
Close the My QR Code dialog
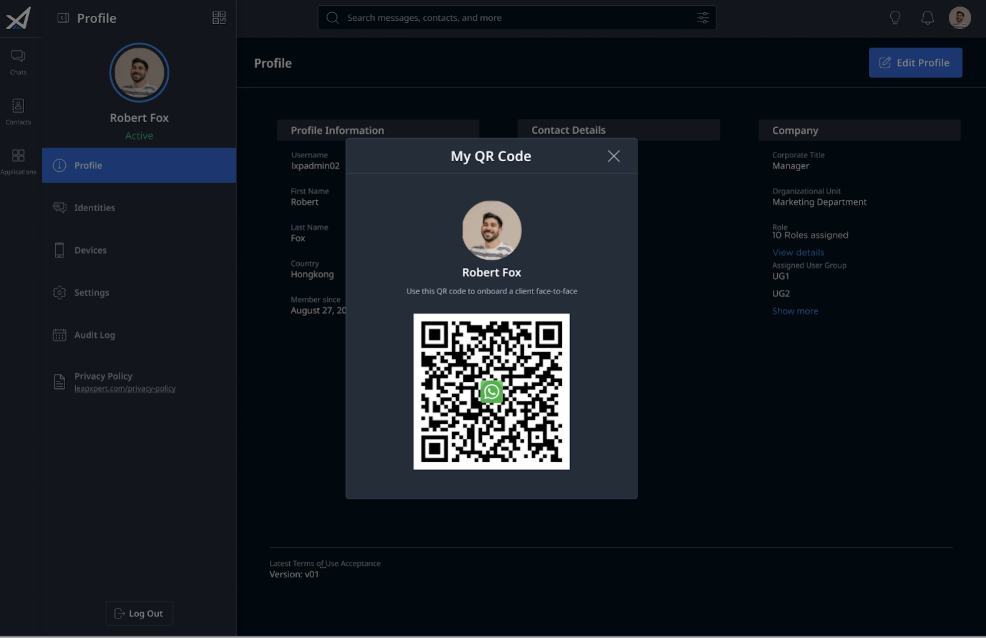[x=614, y=156]
